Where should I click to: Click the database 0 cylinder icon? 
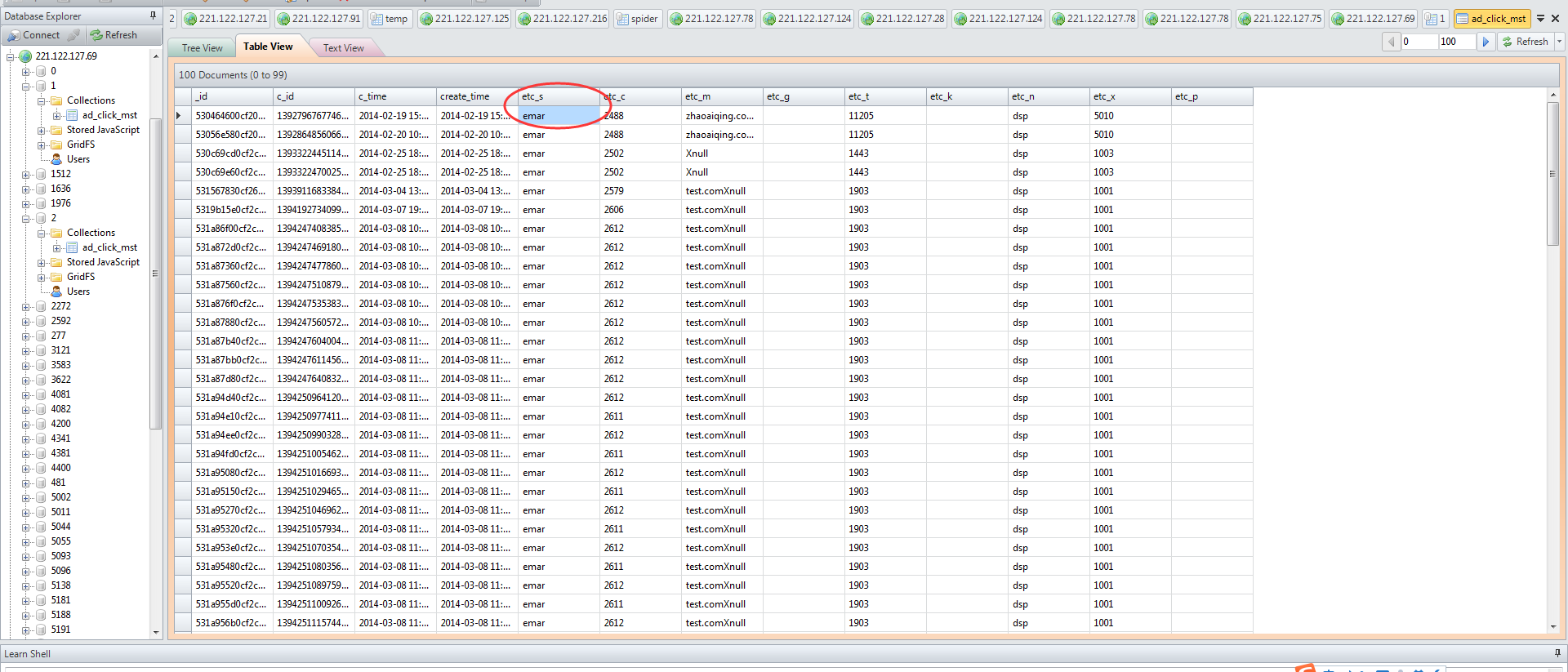pos(41,71)
